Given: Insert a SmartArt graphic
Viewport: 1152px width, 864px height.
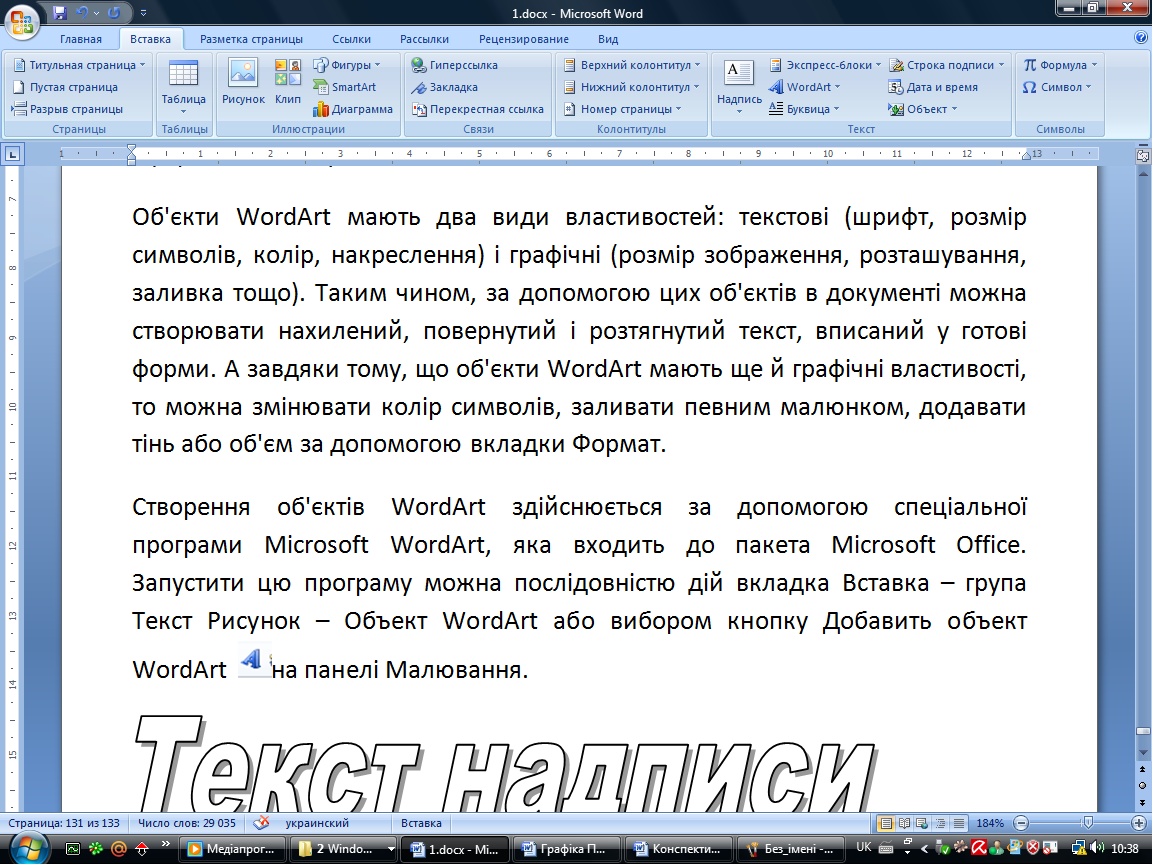Looking at the screenshot, I should [345, 87].
